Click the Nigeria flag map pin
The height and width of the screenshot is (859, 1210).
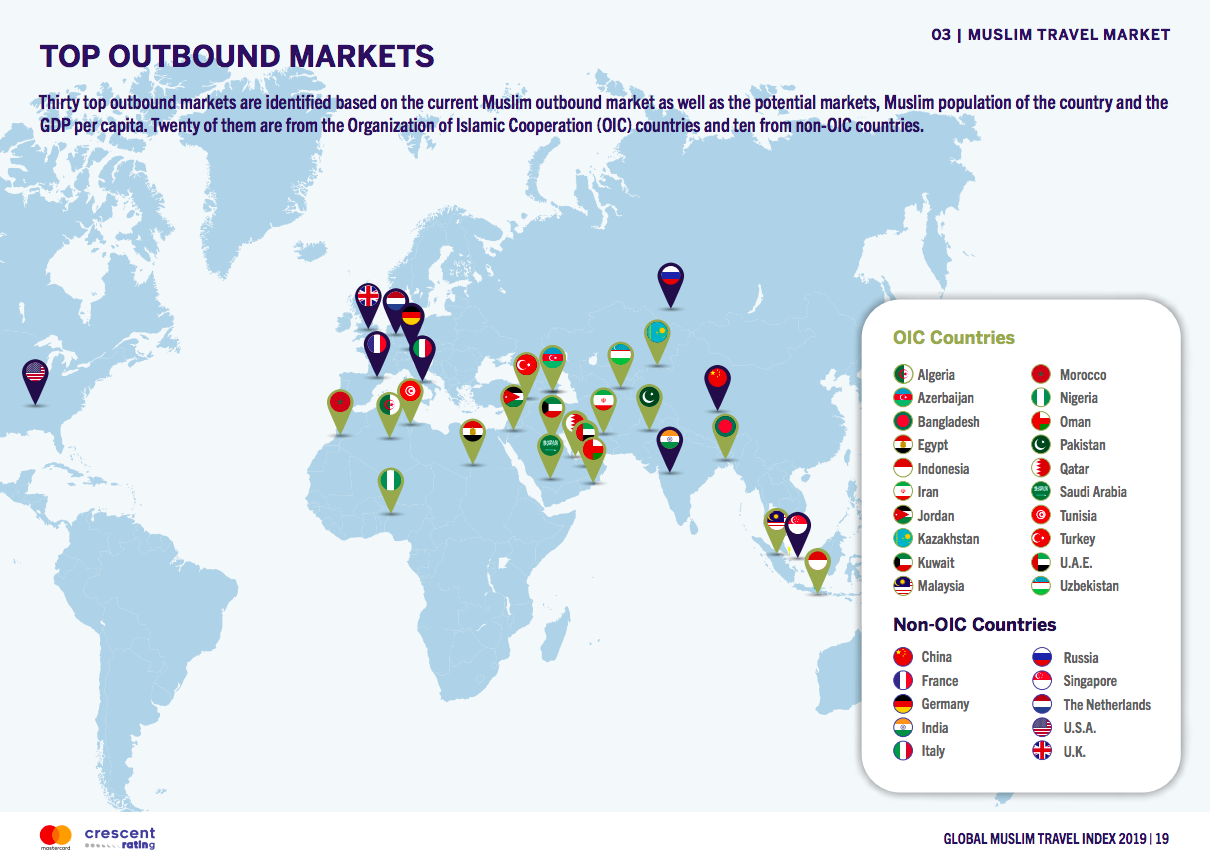(x=390, y=490)
